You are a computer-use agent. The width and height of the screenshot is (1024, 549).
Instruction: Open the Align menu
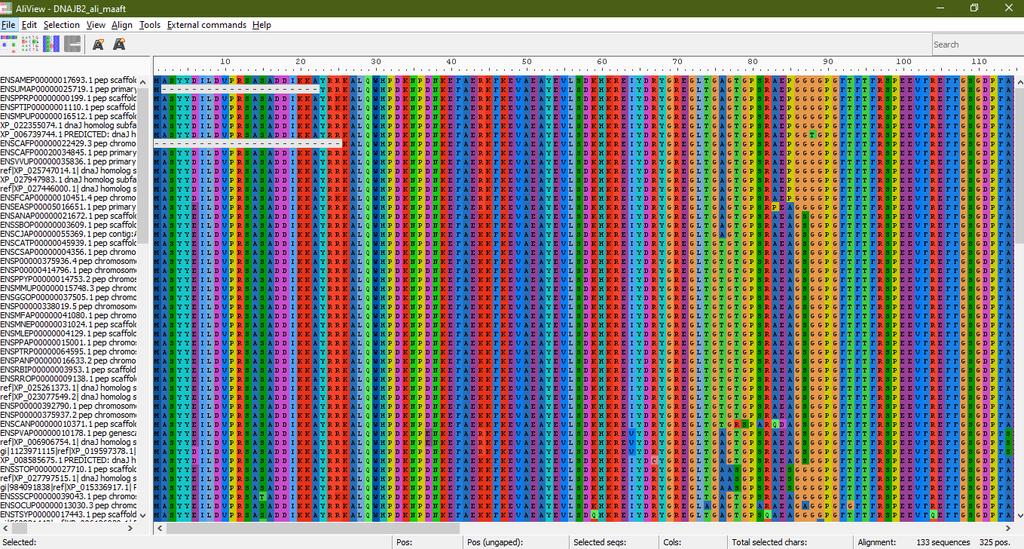121,25
